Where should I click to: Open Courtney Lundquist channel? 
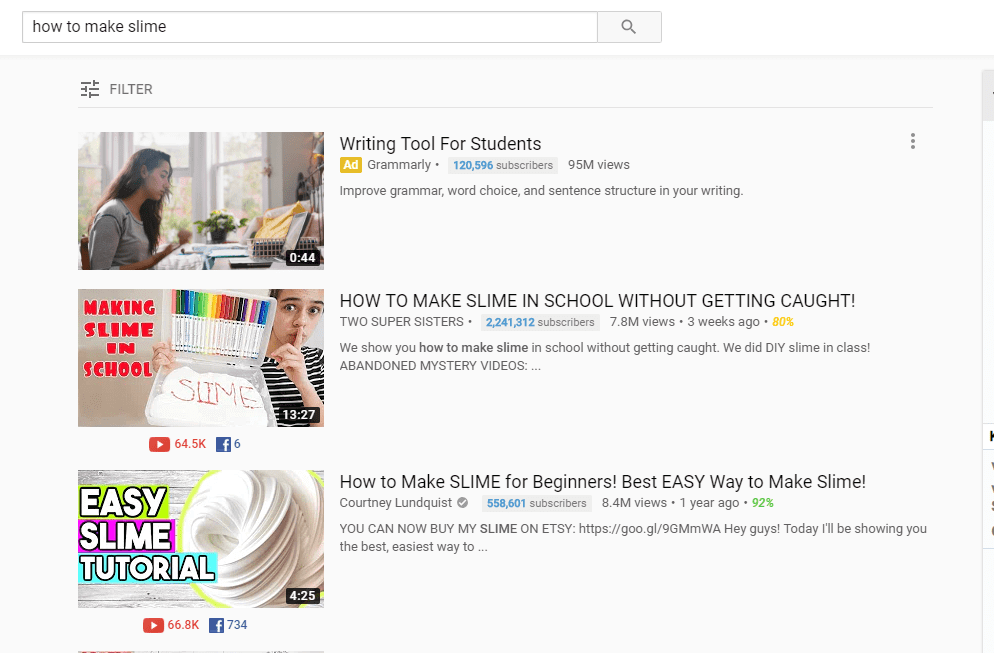[396, 503]
